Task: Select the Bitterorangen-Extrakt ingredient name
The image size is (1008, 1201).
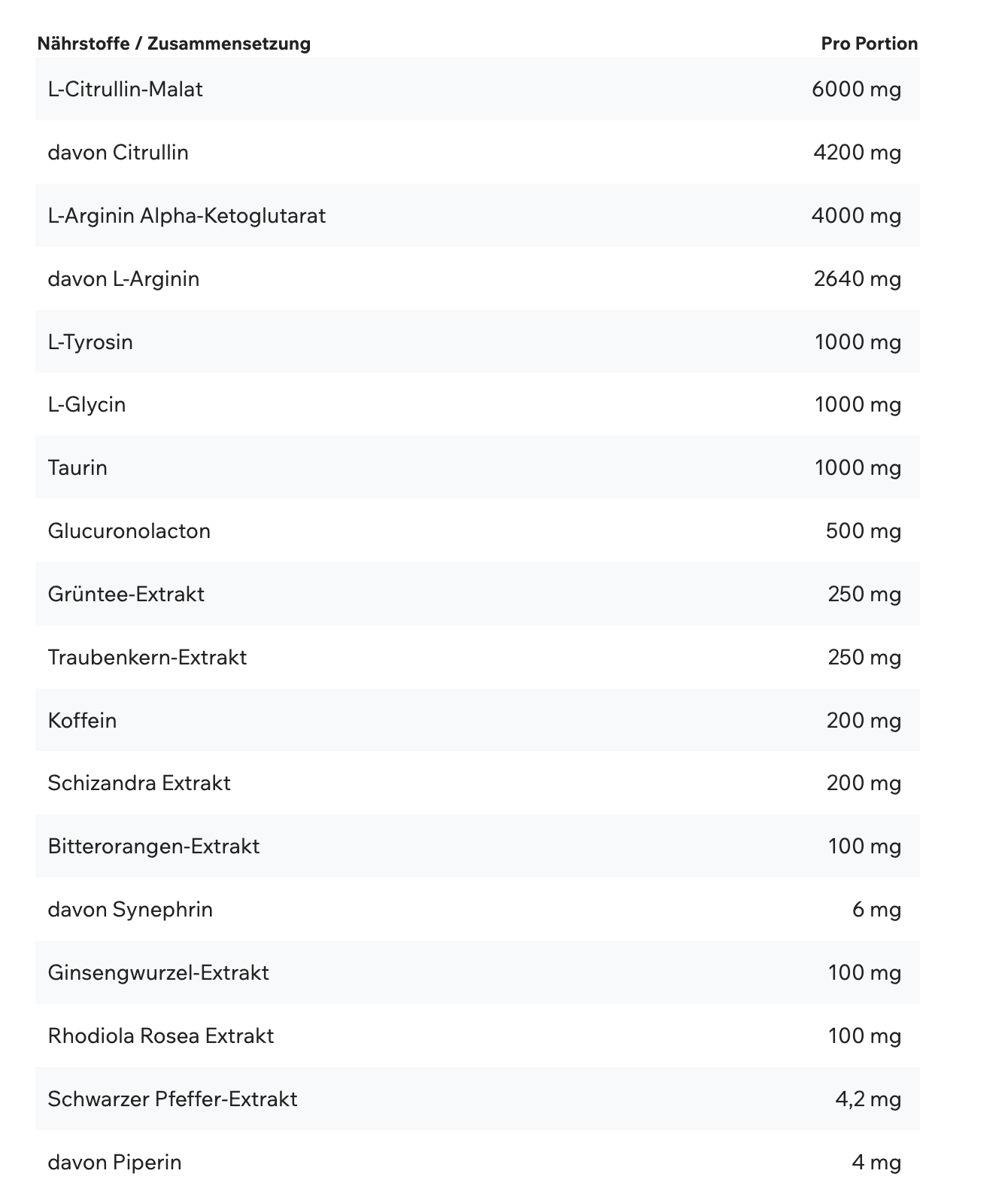Action: click(153, 847)
